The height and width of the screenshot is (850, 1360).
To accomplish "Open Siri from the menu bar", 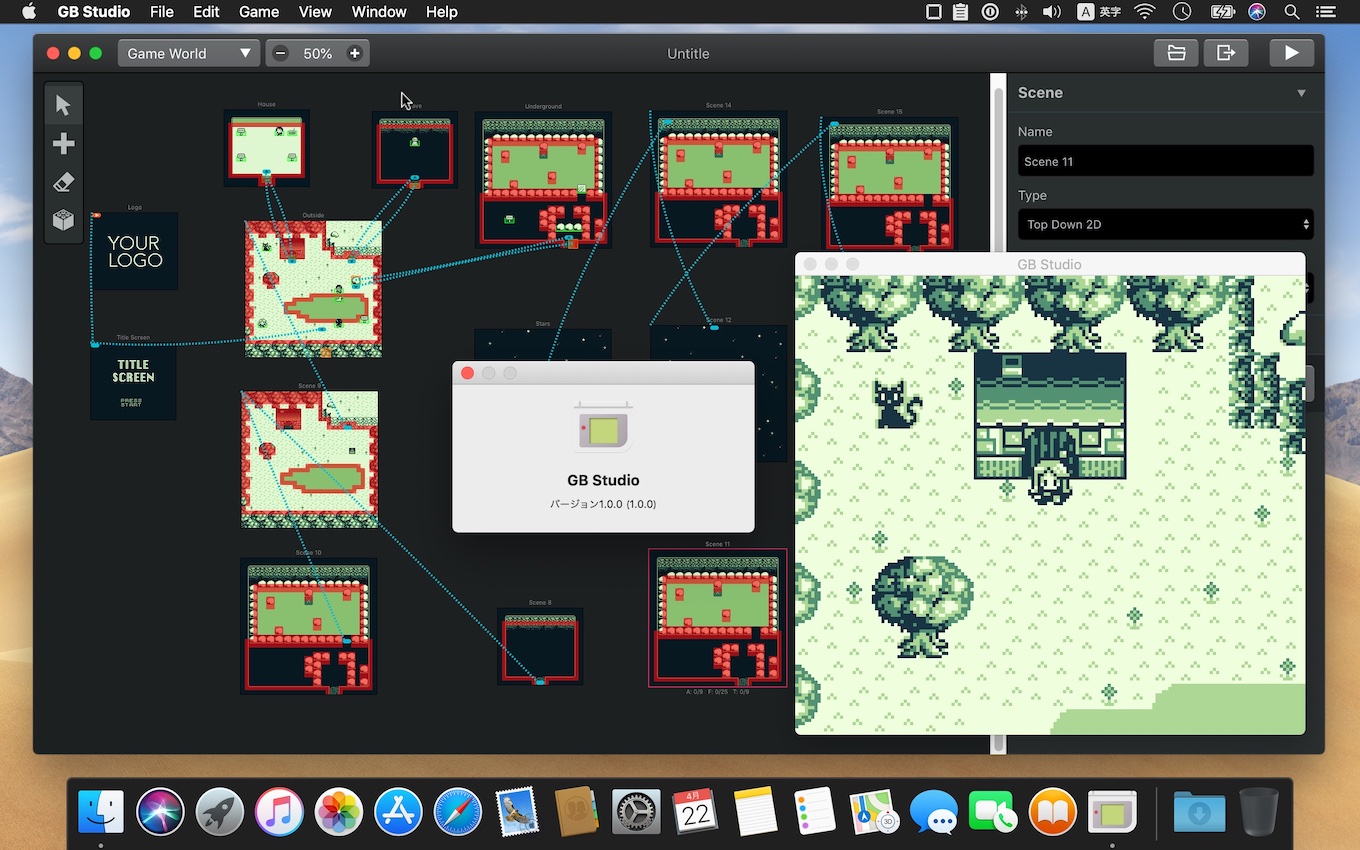I will pos(1258,12).
